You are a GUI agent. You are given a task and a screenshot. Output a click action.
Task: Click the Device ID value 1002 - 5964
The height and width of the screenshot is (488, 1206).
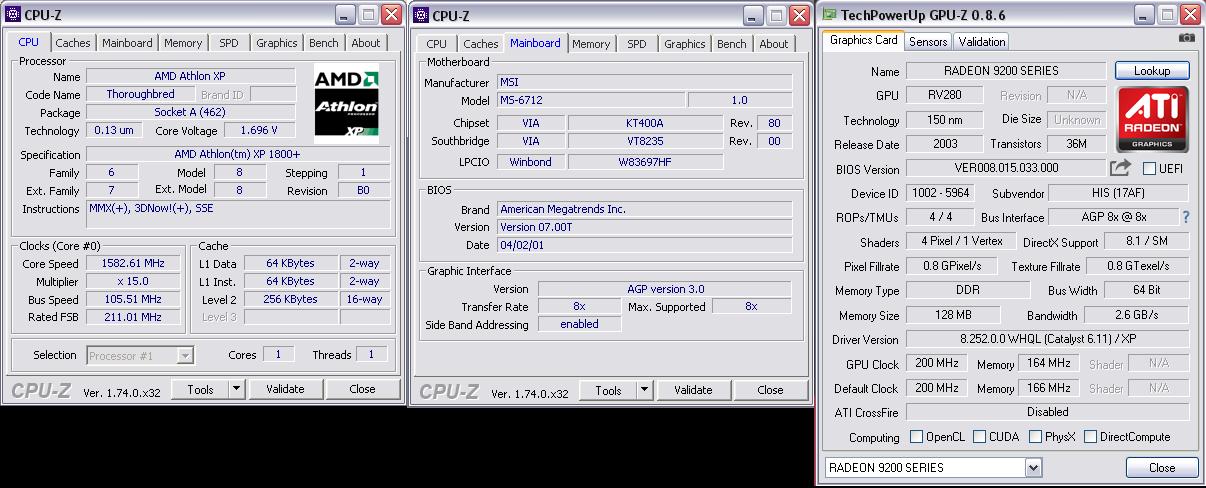[x=938, y=193]
